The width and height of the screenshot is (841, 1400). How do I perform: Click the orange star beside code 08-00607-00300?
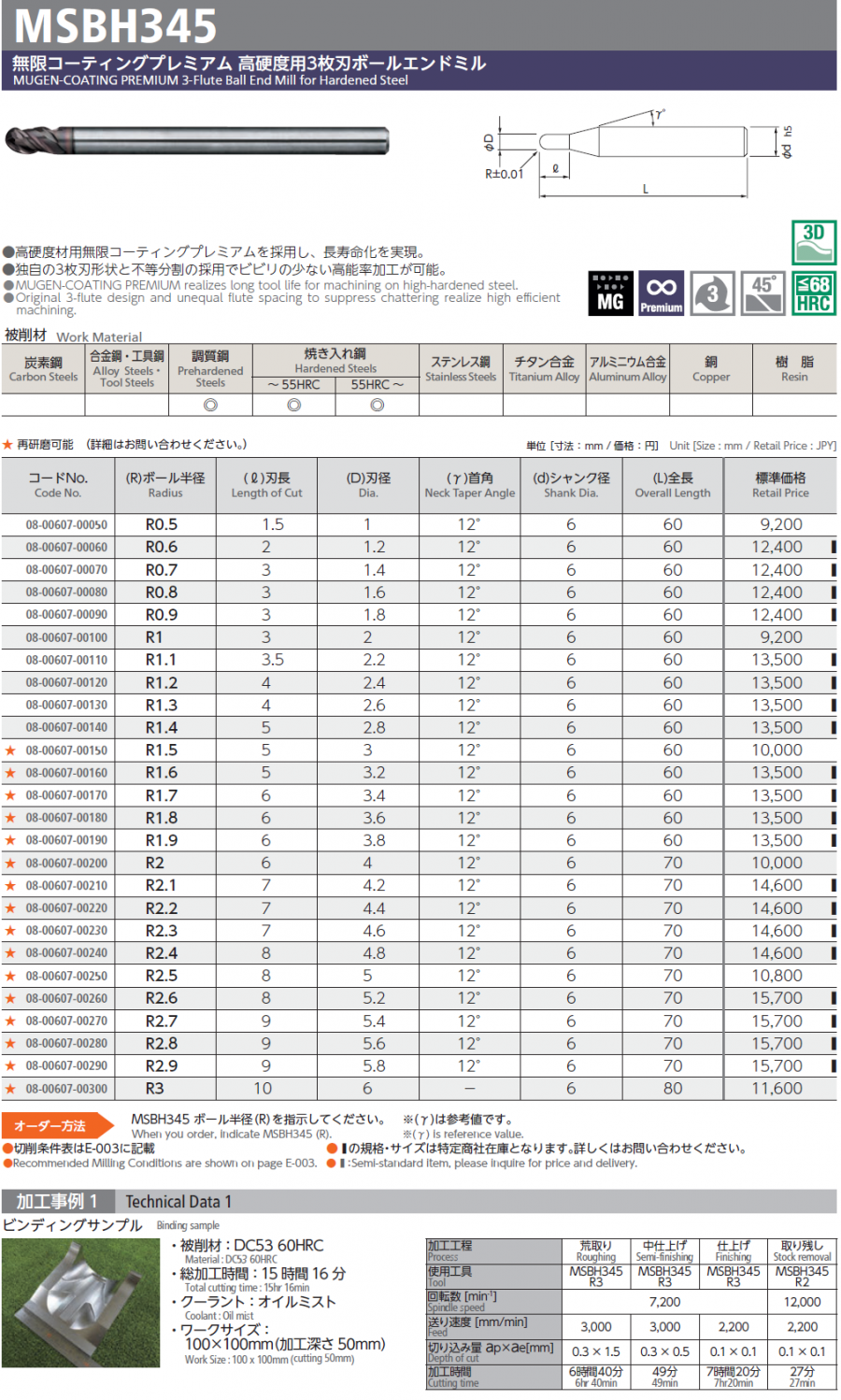10,1089
